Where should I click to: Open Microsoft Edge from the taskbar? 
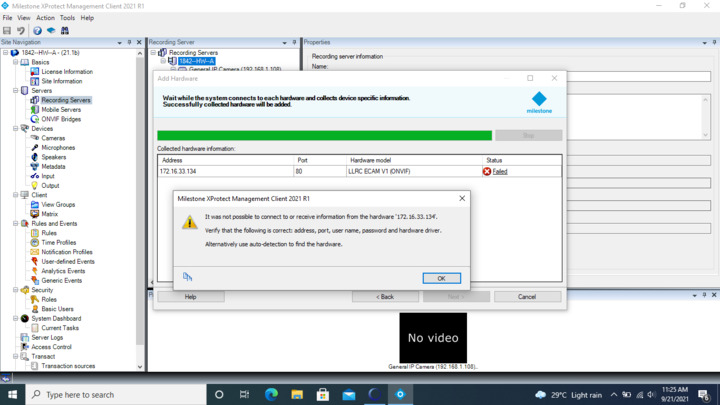pyautogui.click(x=271, y=394)
